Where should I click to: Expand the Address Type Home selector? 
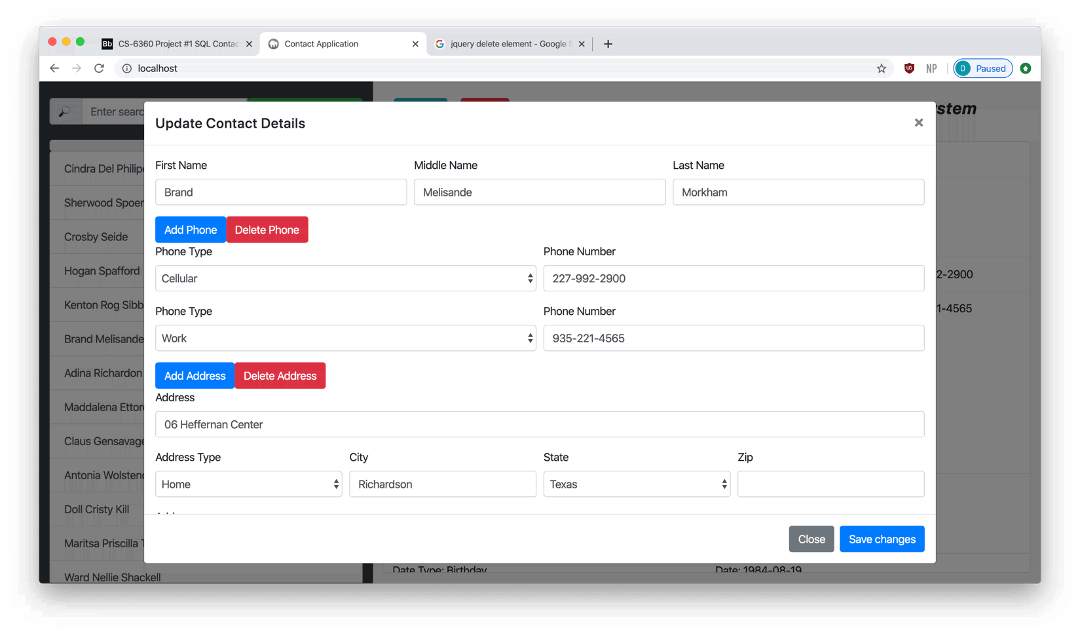248,484
